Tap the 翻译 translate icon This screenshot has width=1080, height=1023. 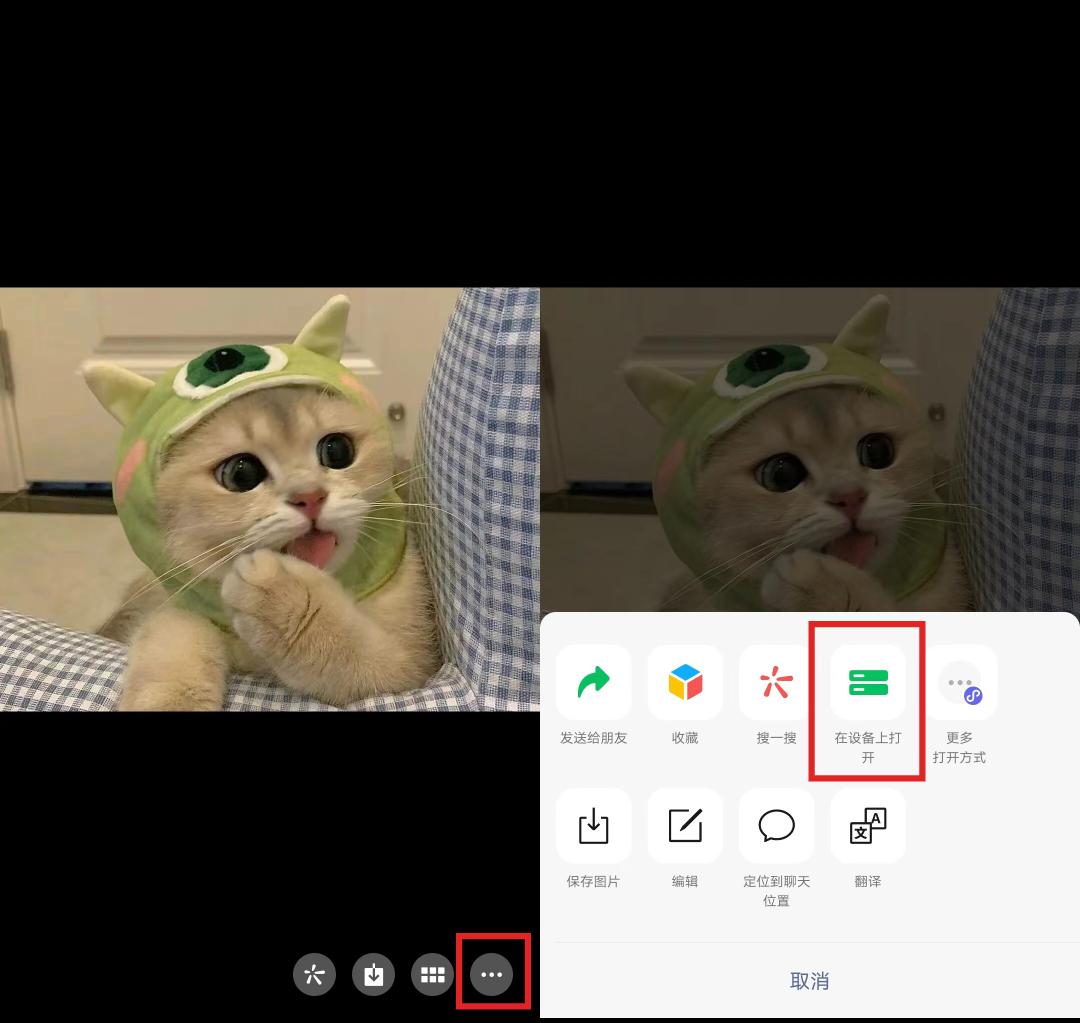pos(868,826)
